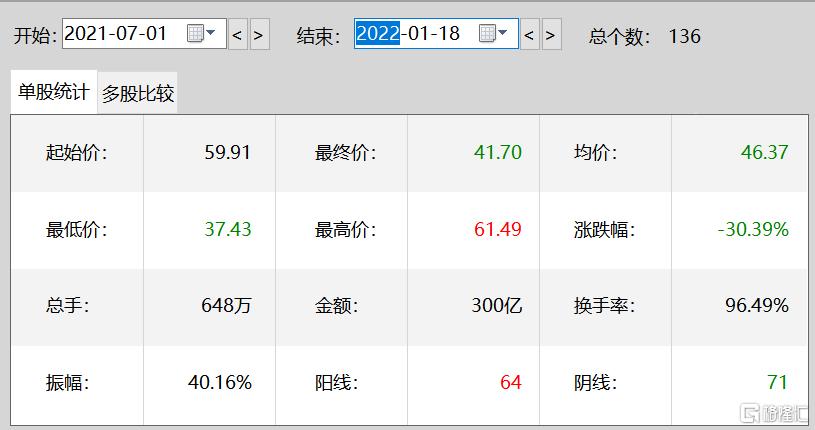Click the 最高价 value 61.49
This screenshot has height=430, width=815.
(x=497, y=229)
